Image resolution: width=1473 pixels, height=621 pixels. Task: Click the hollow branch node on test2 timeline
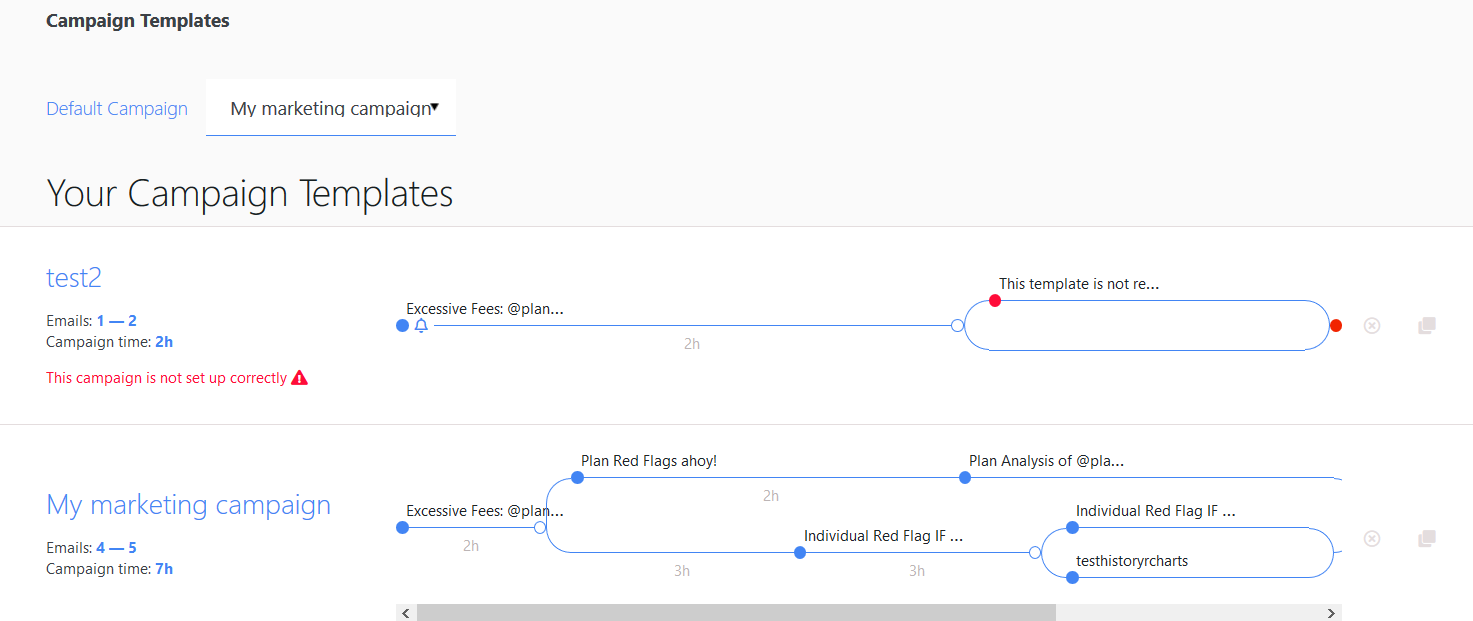957,326
